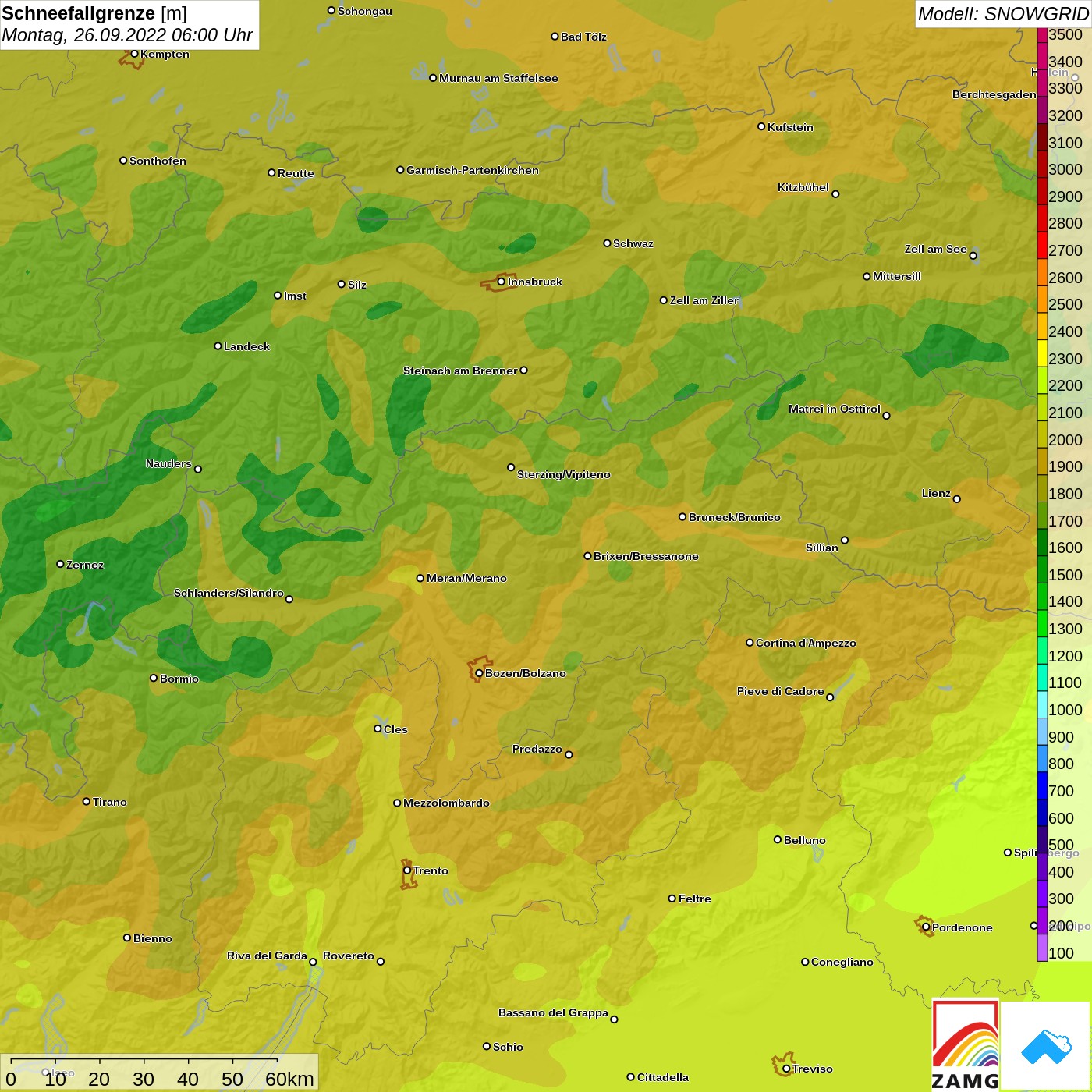Click the Rovereto label
This screenshot has height=1092, width=1092.
coord(349,955)
